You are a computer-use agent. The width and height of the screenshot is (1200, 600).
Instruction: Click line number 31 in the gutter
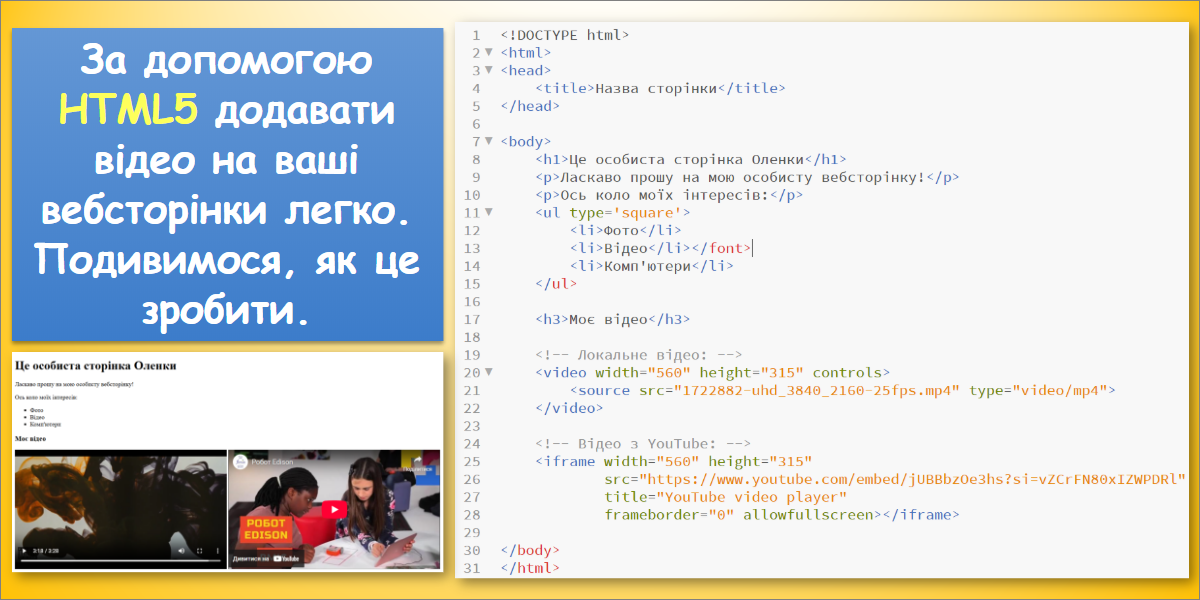click(473, 568)
